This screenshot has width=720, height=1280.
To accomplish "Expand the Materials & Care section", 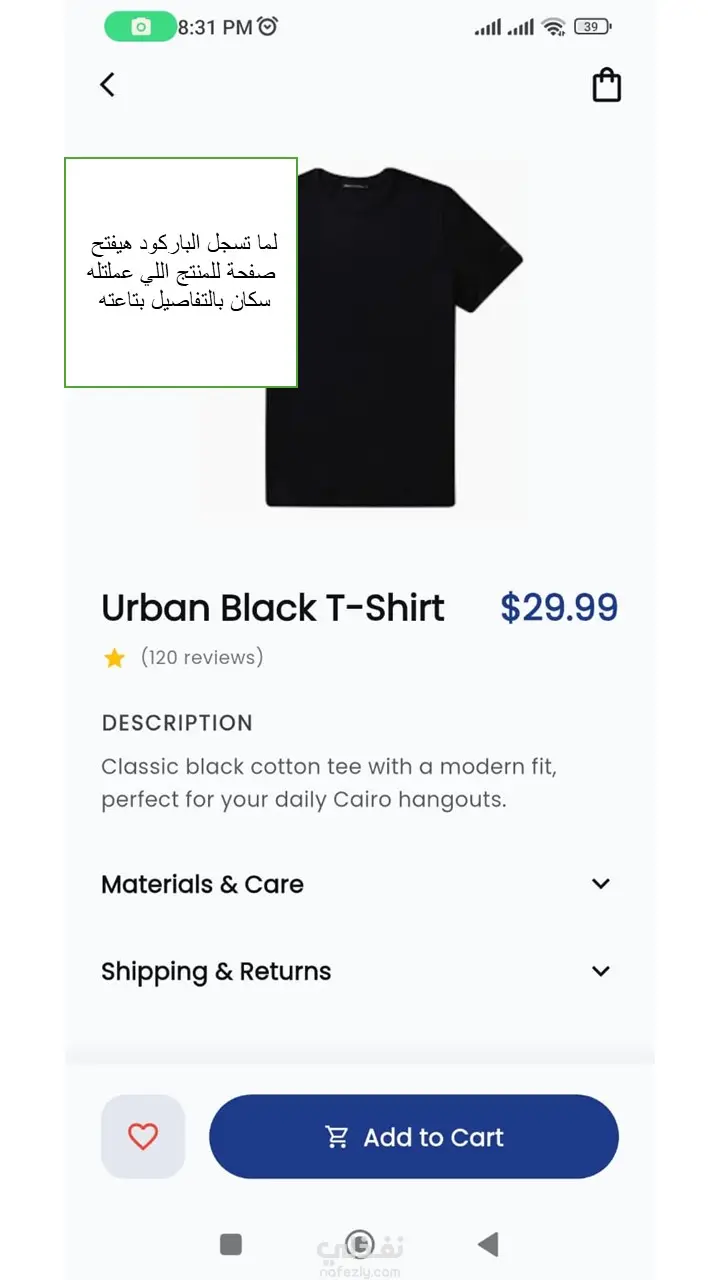I will (600, 884).
